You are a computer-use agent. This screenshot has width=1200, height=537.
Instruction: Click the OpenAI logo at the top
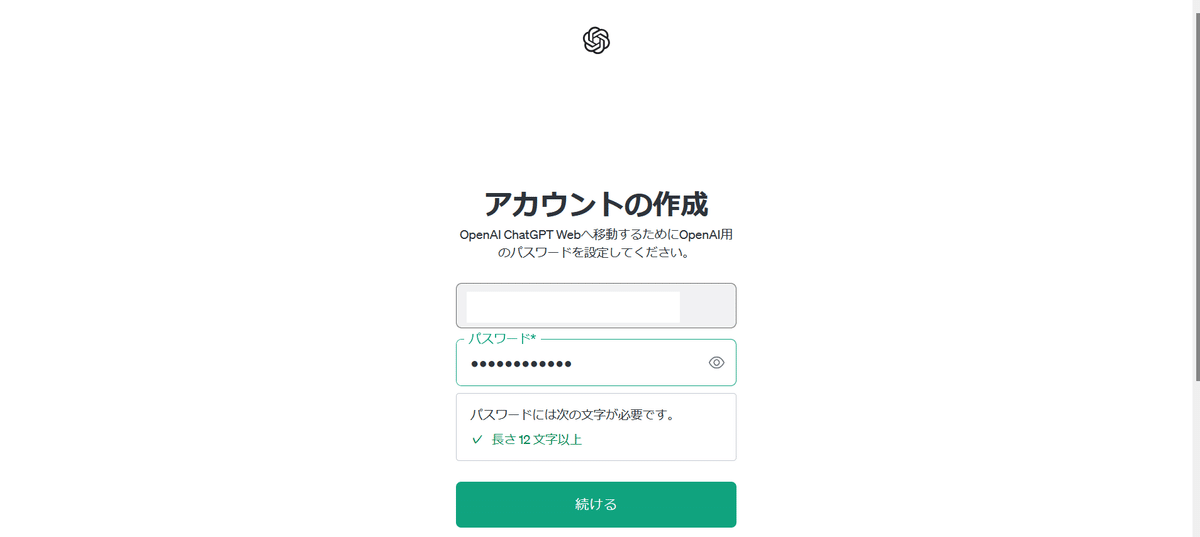[x=596, y=41]
